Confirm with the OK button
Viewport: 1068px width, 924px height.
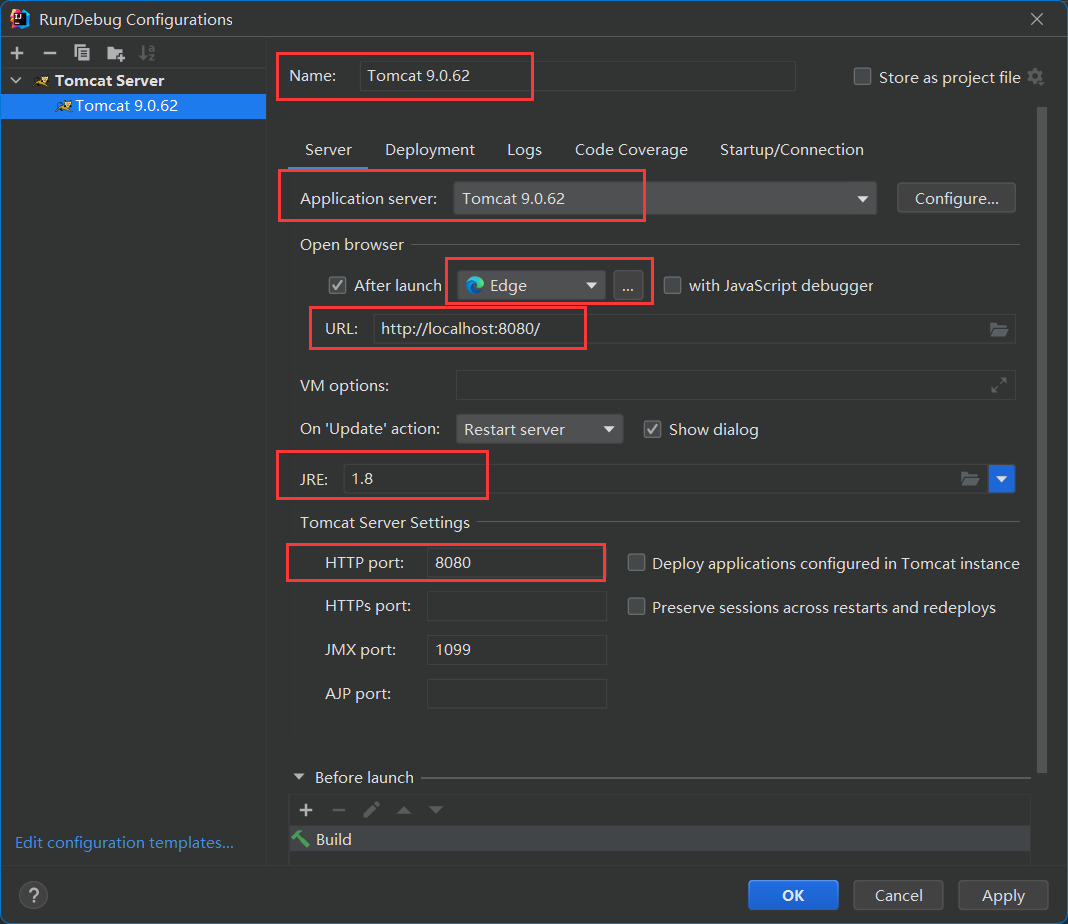click(793, 895)
